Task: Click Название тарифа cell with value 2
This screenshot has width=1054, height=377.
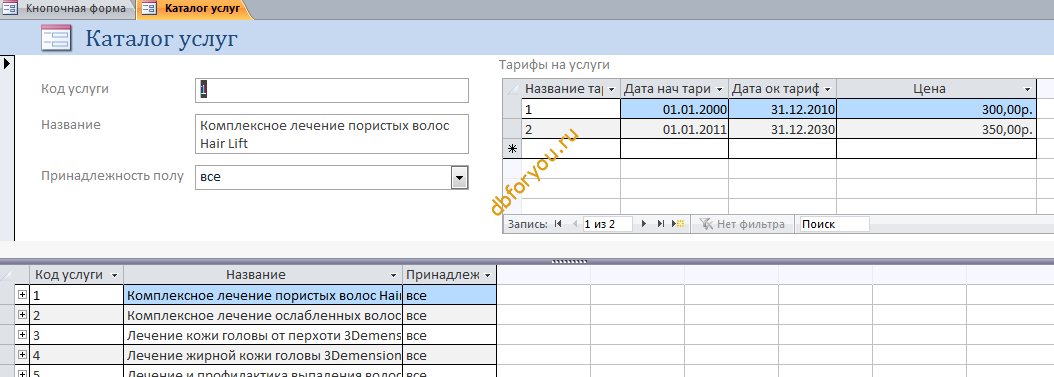Action: 571,129
